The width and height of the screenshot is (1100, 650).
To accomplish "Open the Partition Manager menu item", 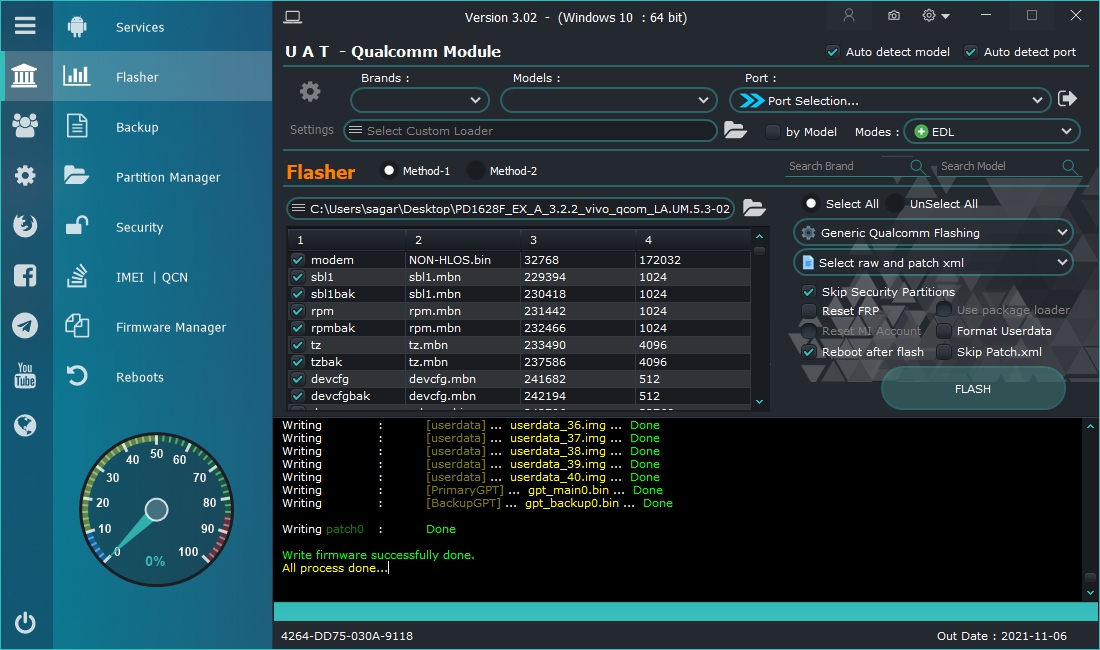I will coord(167,177).
